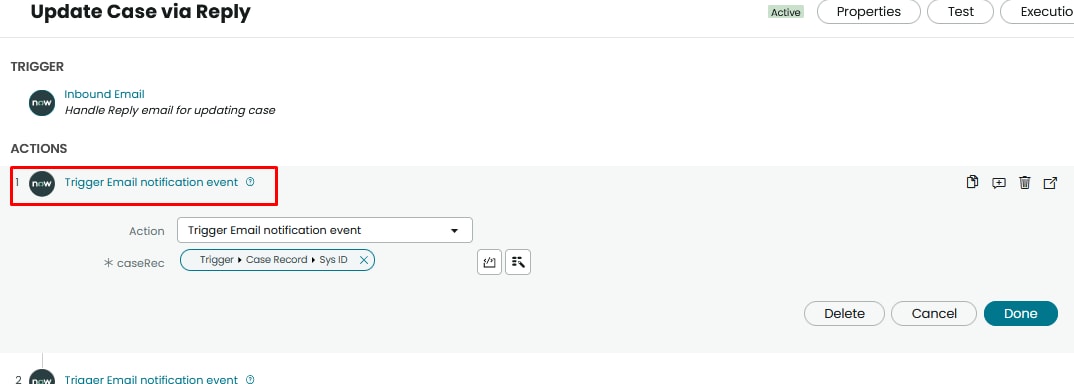Delete action 1 with the trash icon

point(1025,182)
